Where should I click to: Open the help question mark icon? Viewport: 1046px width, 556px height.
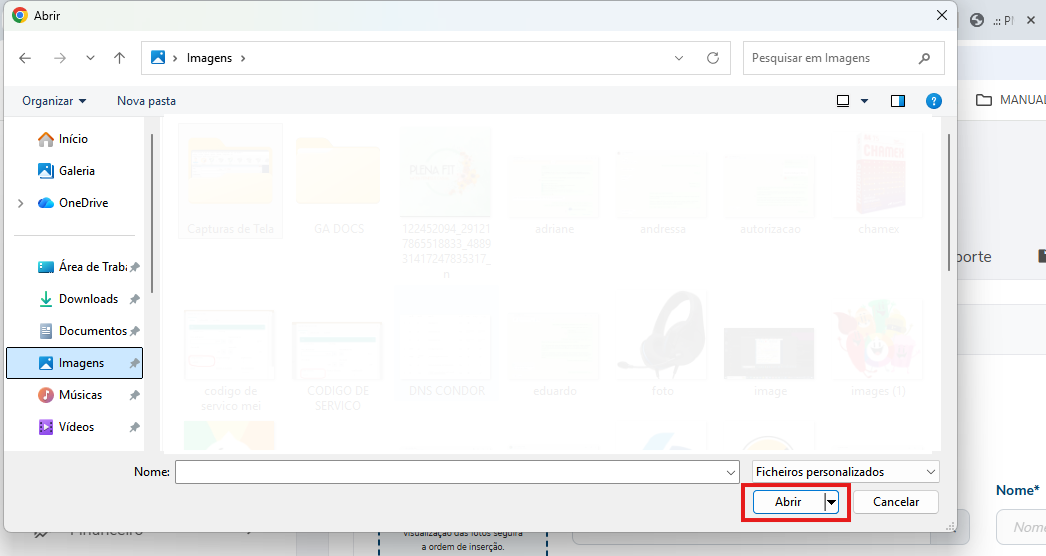933,101
